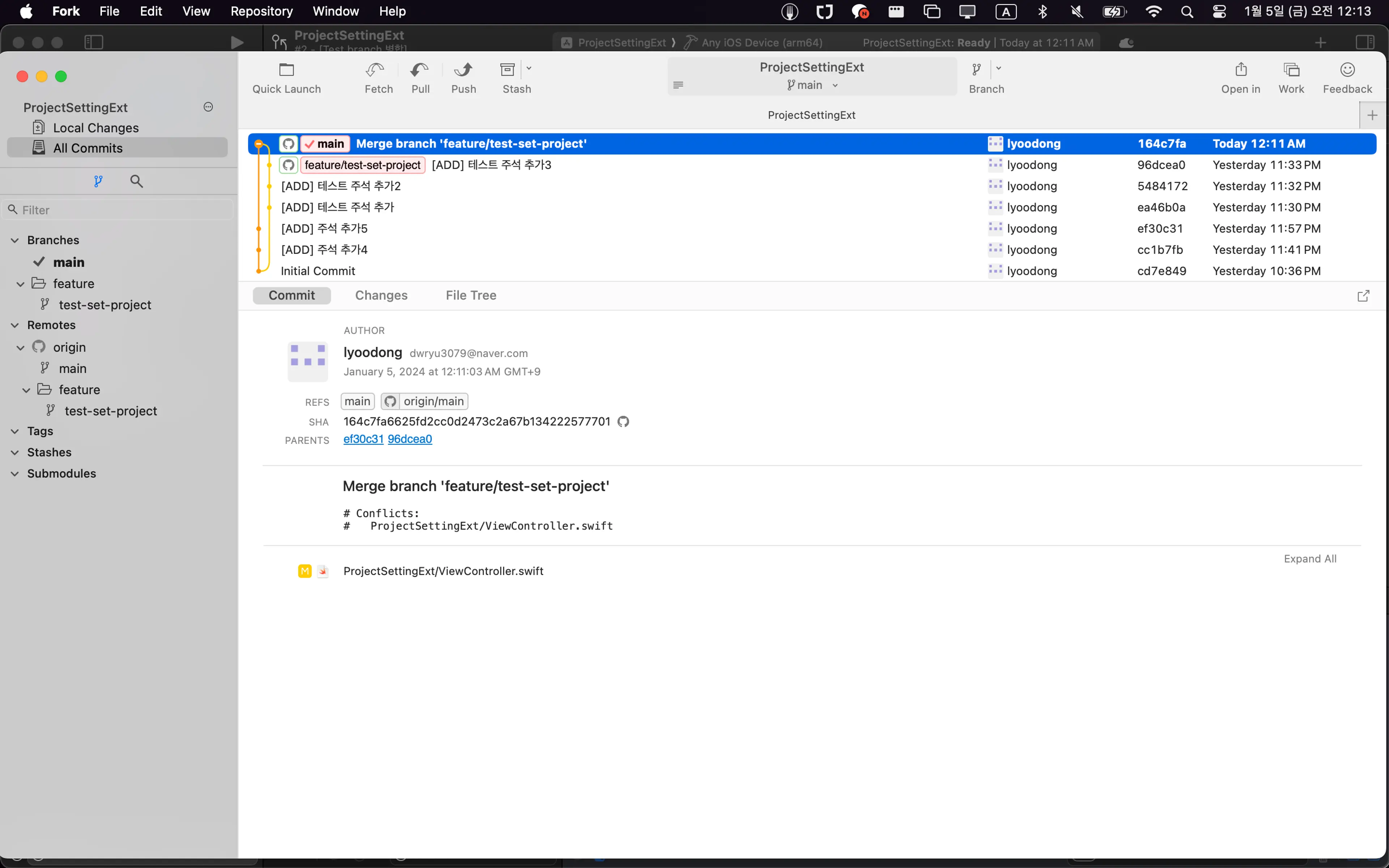Expand the Stashes section
Image resolution: width=1389 pixels, height=868 pixels.
point(15,452)
